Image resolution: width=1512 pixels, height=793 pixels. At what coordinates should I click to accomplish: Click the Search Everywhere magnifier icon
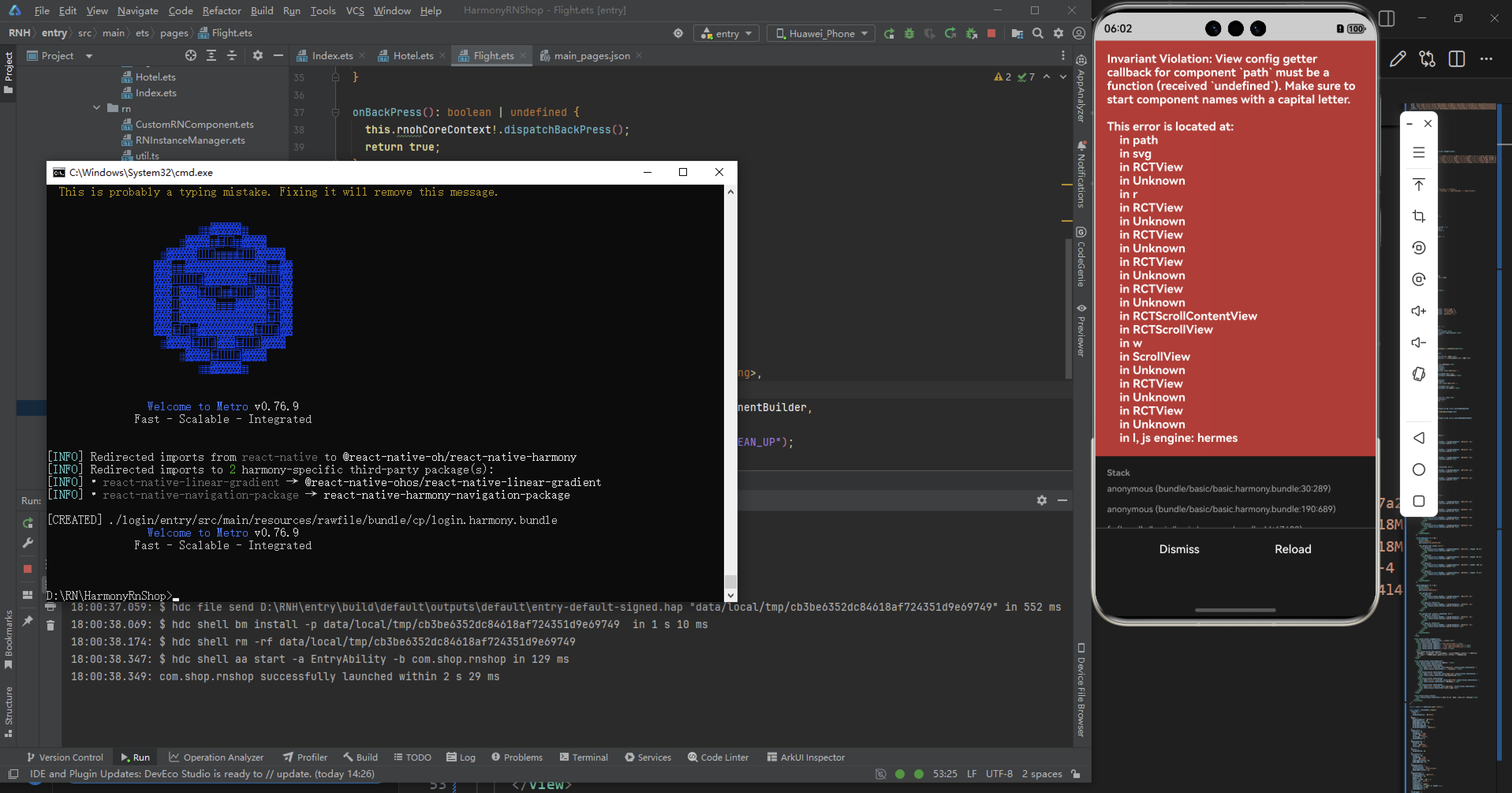pyautogui.click(x=1038, y=34)
